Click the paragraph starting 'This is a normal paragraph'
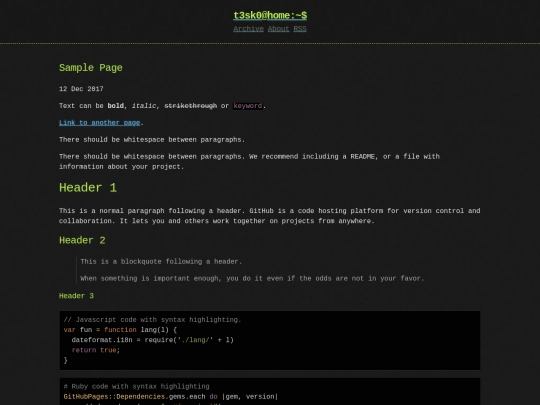 tap(270, 216)
